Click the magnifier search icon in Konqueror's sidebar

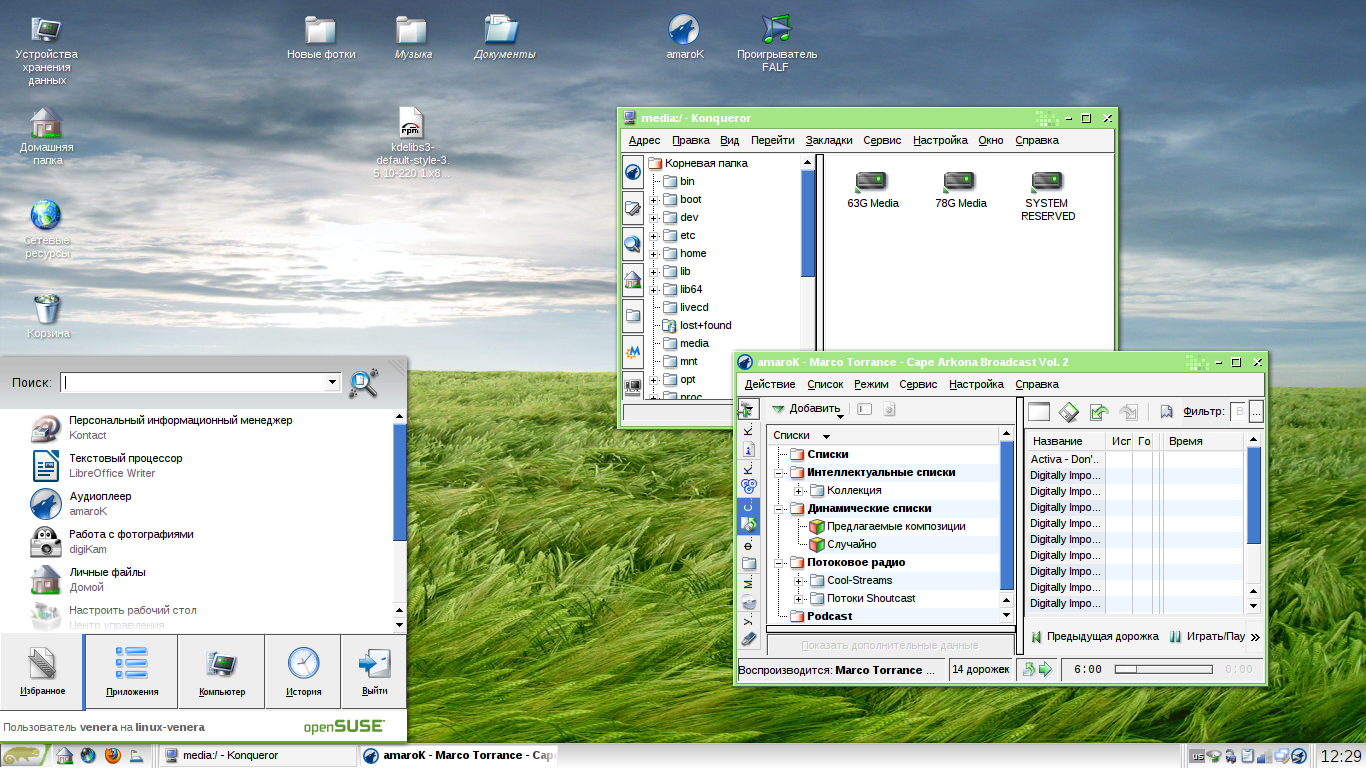(x=633, y=243)
